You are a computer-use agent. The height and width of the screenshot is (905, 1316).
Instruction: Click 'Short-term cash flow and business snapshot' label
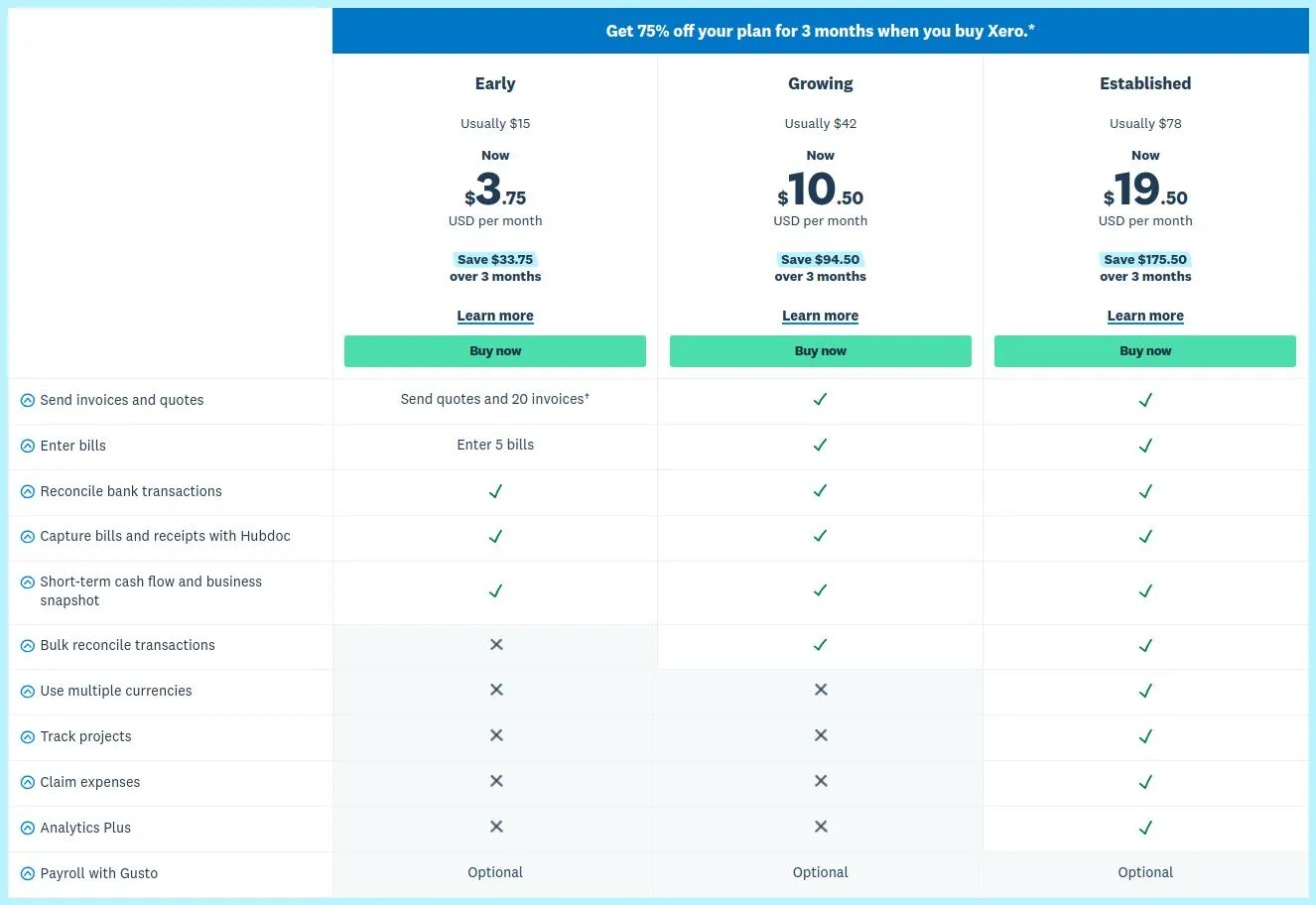point(151,590)
